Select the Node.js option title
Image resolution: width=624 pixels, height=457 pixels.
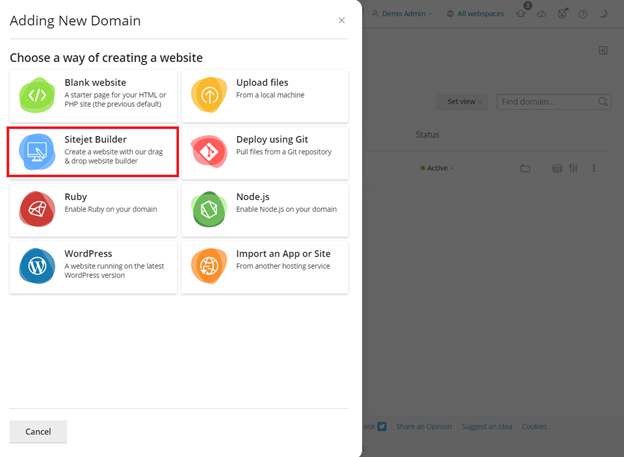253,197
